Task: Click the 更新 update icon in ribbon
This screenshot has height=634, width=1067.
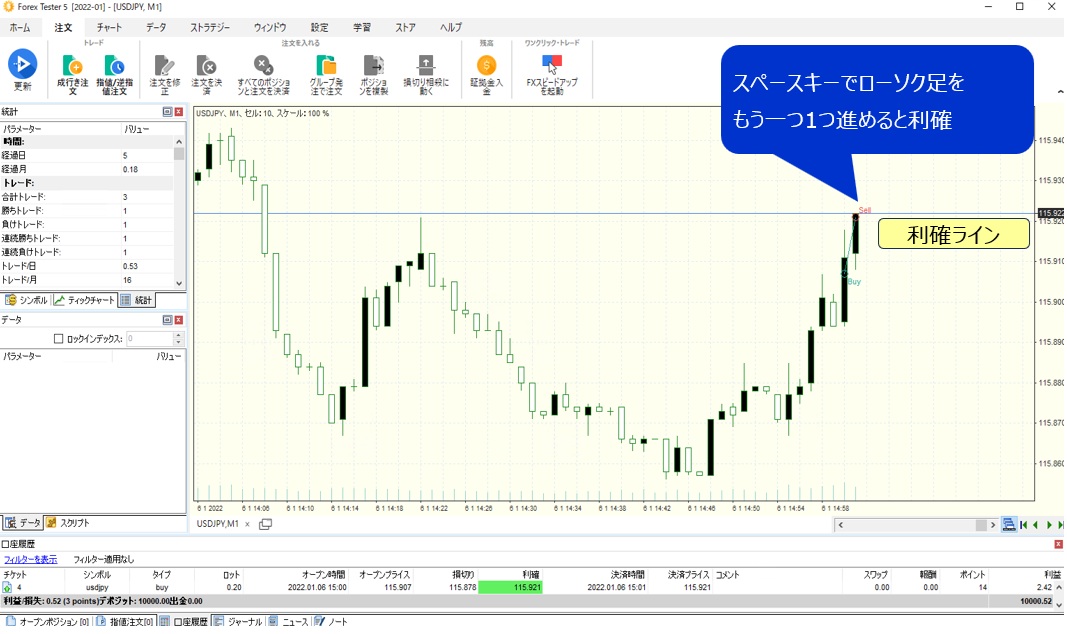Action: click(x=22, y=66)
